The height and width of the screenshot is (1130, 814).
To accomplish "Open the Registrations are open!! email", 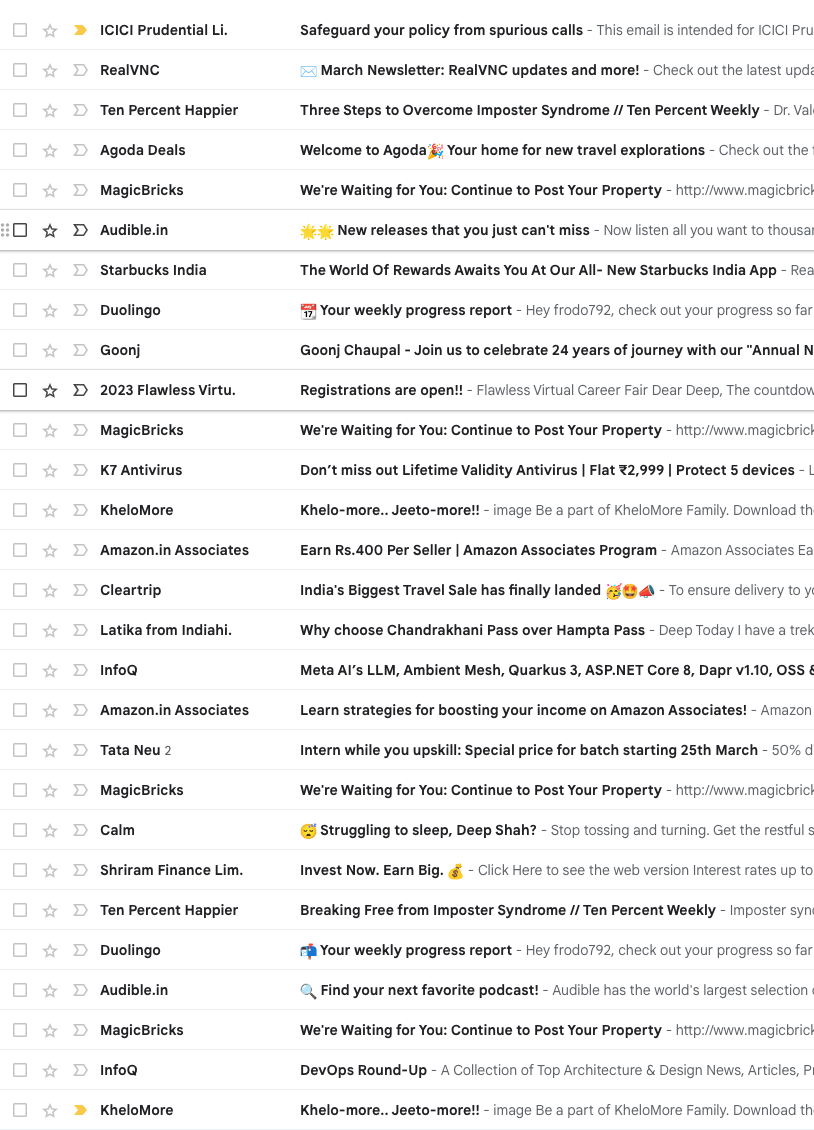I will 382,390.
